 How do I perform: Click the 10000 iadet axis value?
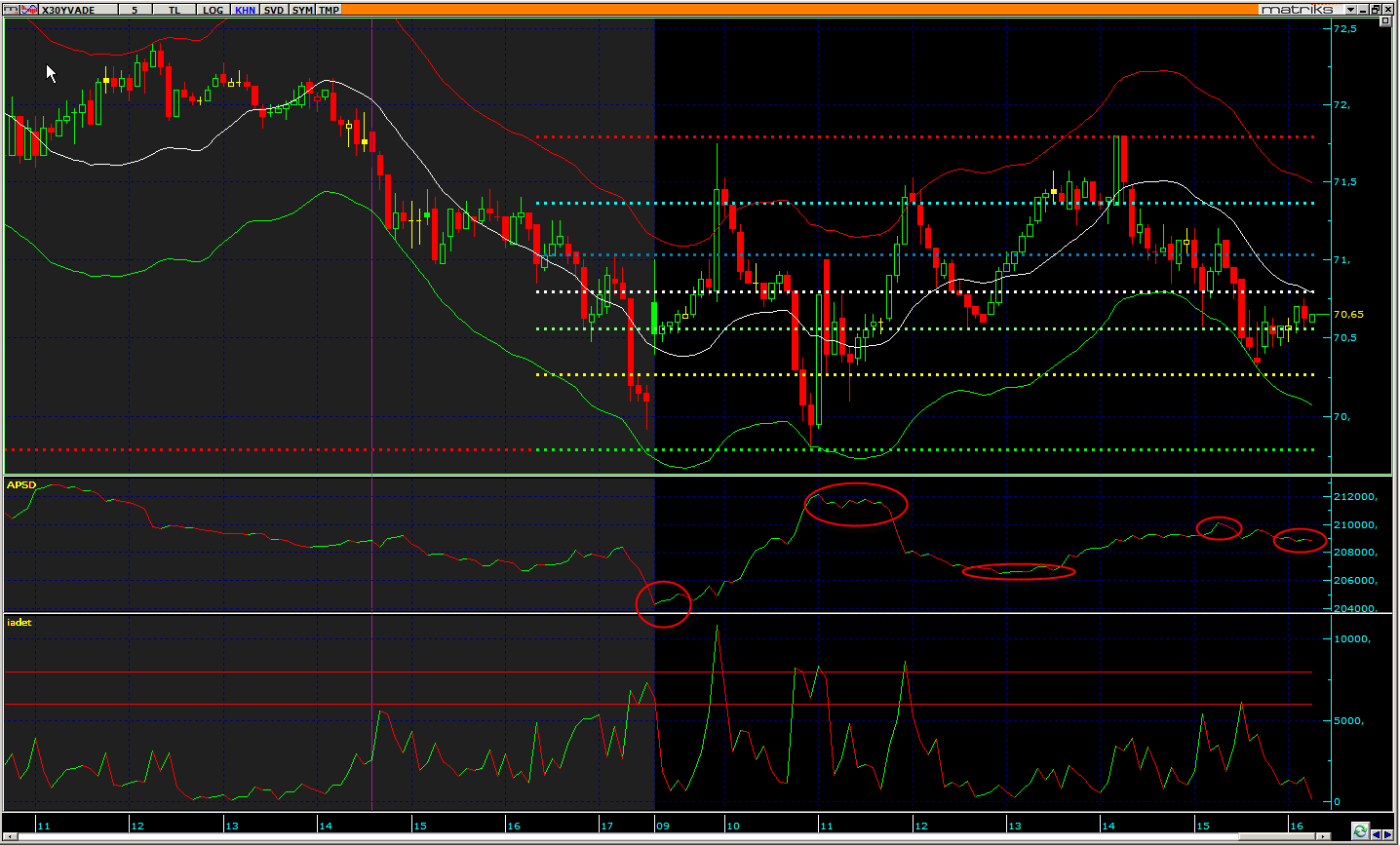(1352, 639)
